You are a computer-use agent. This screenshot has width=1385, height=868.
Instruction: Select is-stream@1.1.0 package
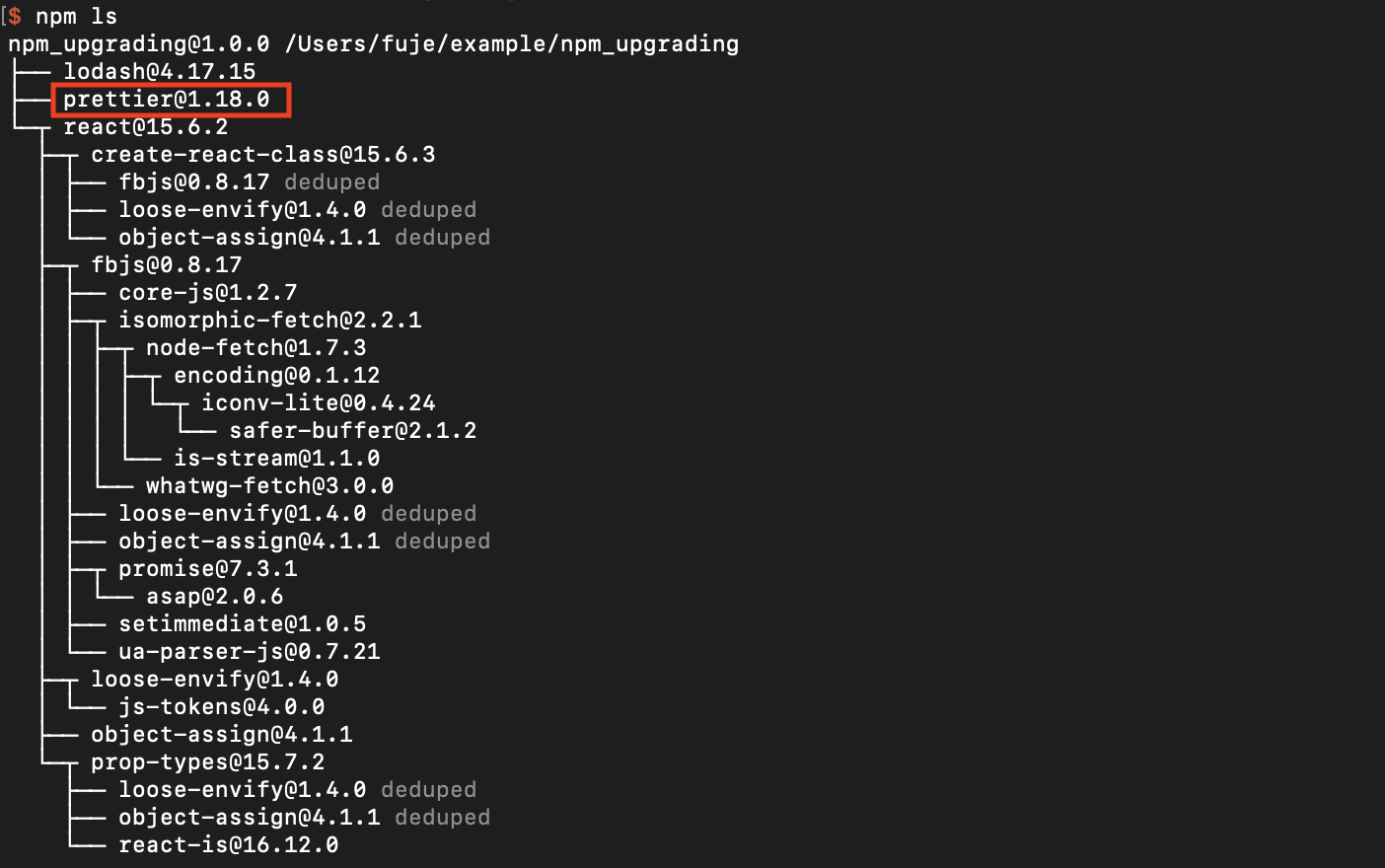point(276,459)
